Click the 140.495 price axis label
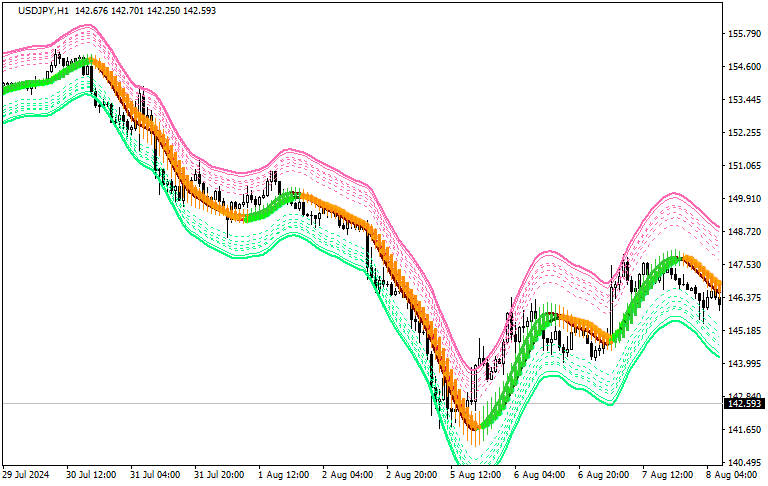 pyautogui.click(x=744, y=462)
